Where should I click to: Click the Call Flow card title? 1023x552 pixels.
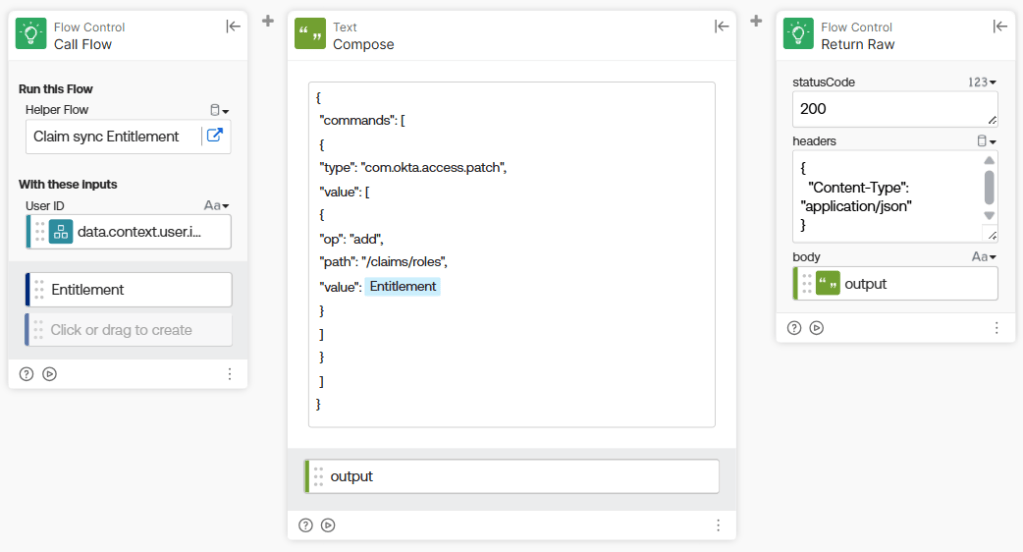(x=83, y=44)
